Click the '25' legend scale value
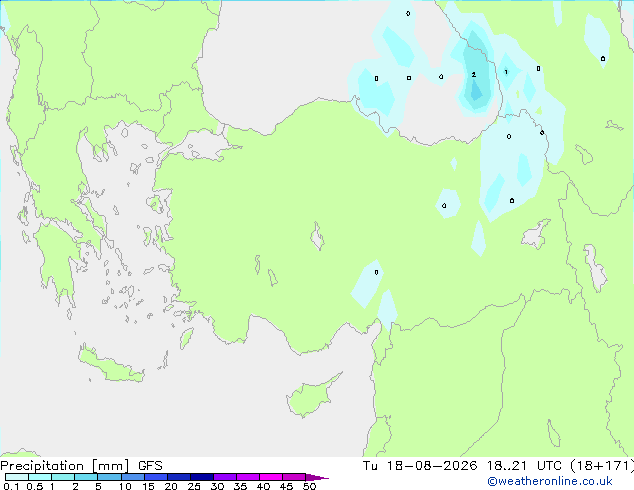The width and height of the screenshot is (634, 490). tap(194, 486)
